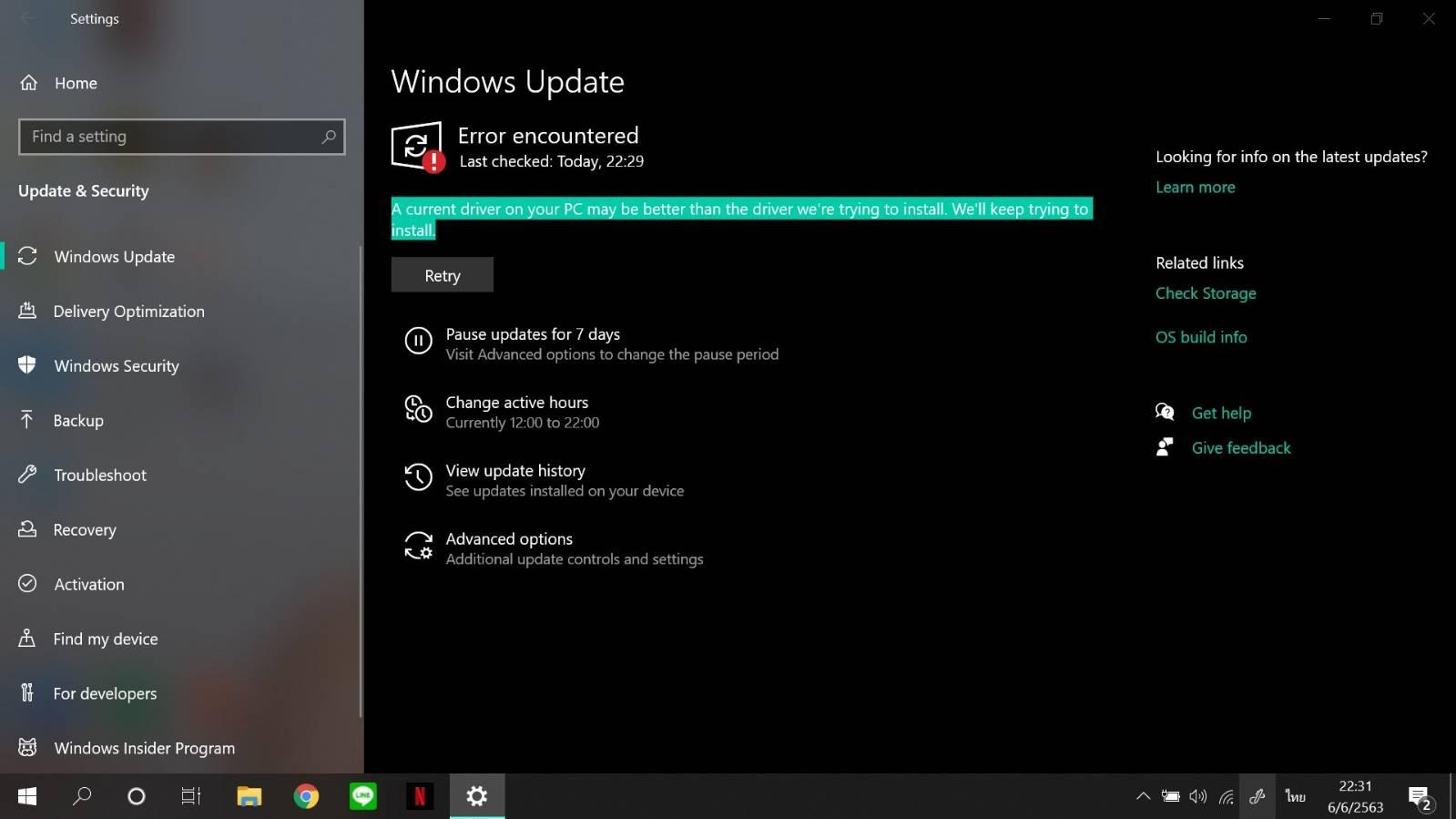Click the Find my device icon
Image resolution: width=1456 pixels, height=819 pixels.
click(x=27, y=639)
